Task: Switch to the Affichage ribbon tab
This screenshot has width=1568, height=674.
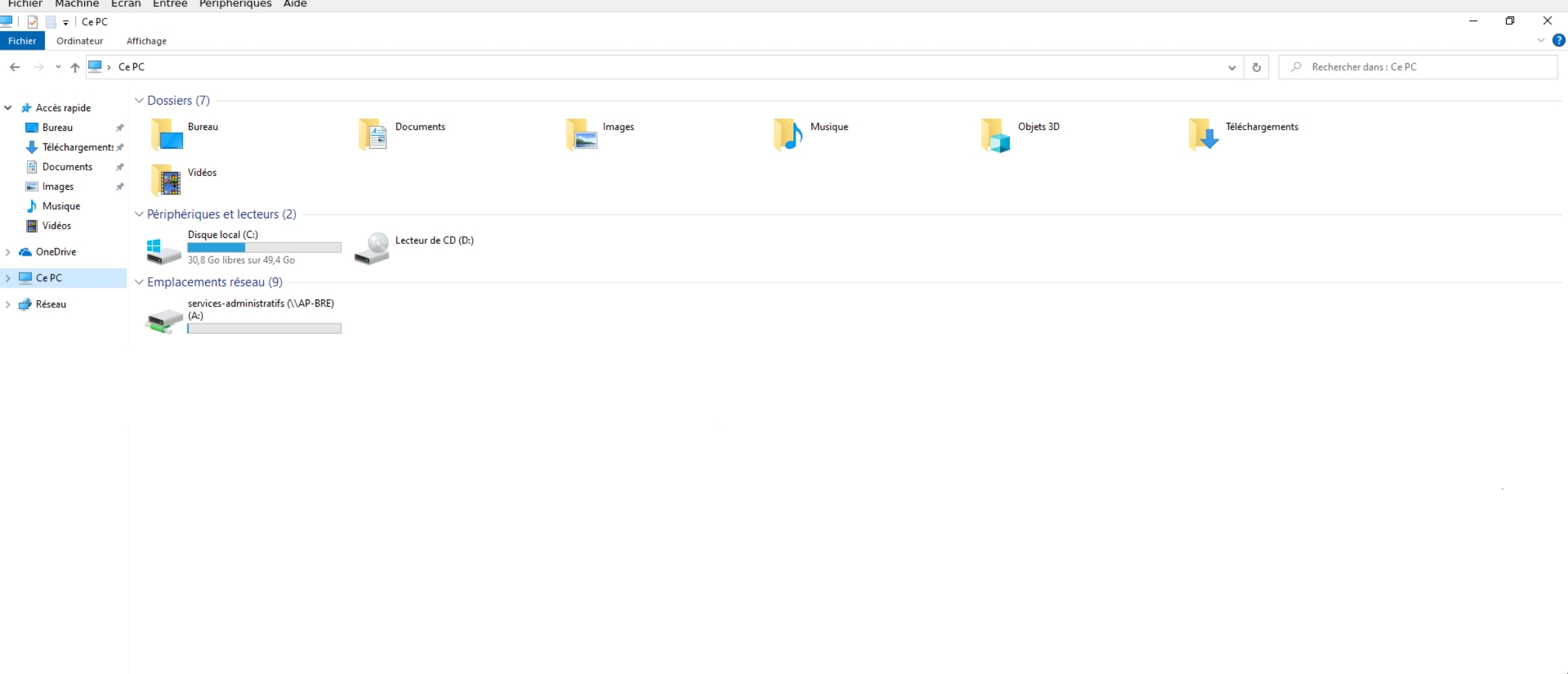Action: click(146, 41)
